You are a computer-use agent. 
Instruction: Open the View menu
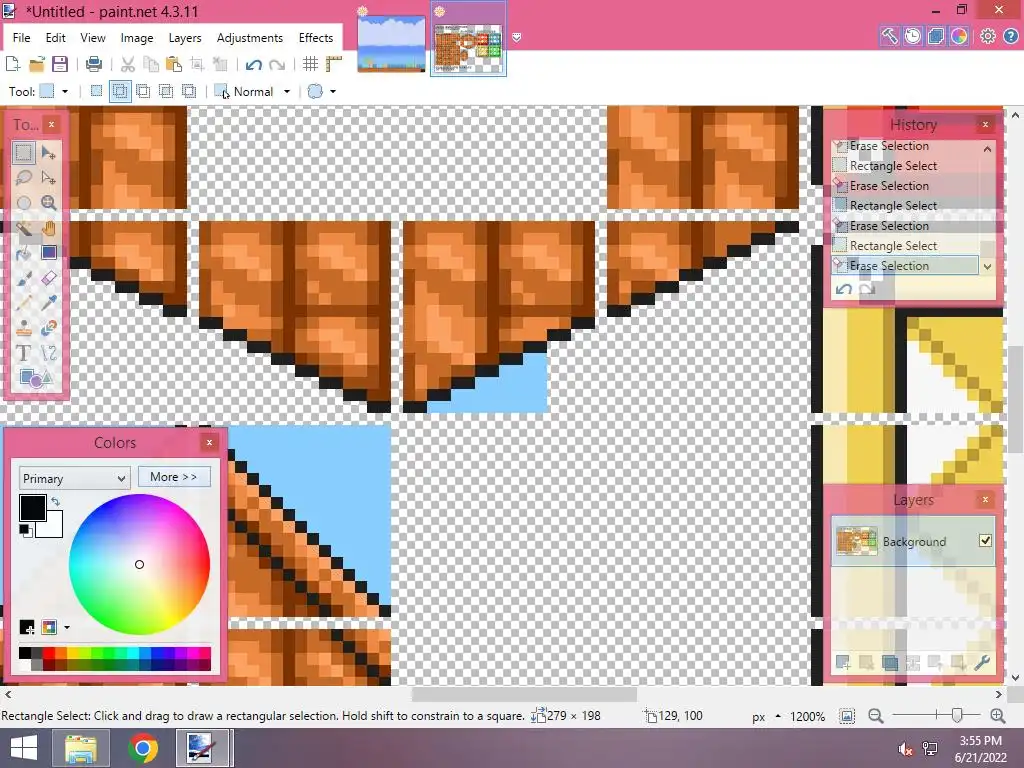point(93,38)
